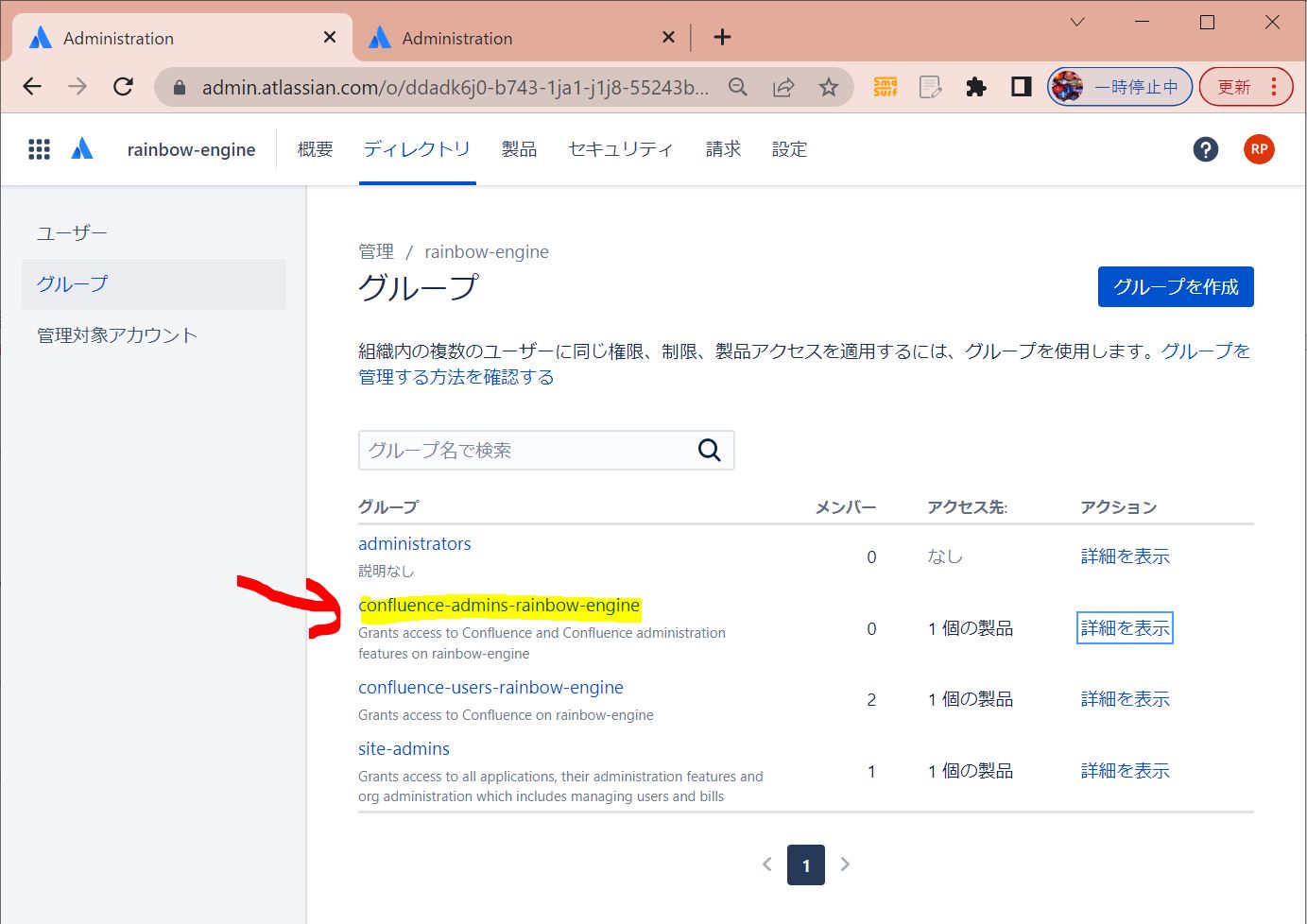The width and height of the screenshot is (1307, 924).
Task: Open the browser extensions puzzle icon
Action: [975, 88]
